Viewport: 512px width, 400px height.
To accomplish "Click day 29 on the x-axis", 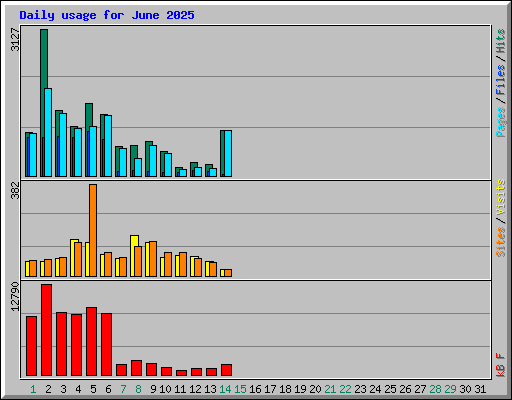I will [450, 389].
